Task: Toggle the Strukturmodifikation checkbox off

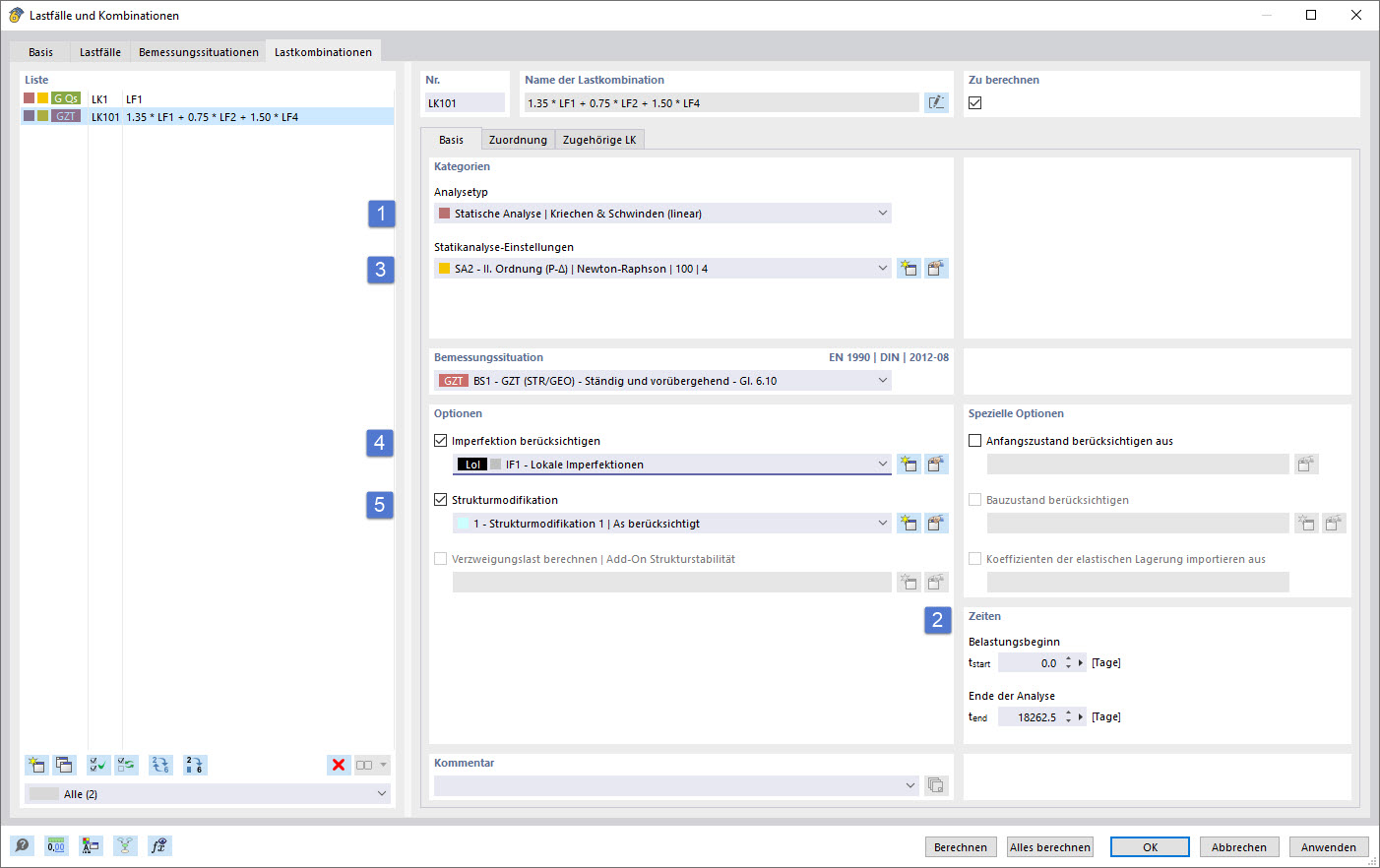Action: click(438, 500)
